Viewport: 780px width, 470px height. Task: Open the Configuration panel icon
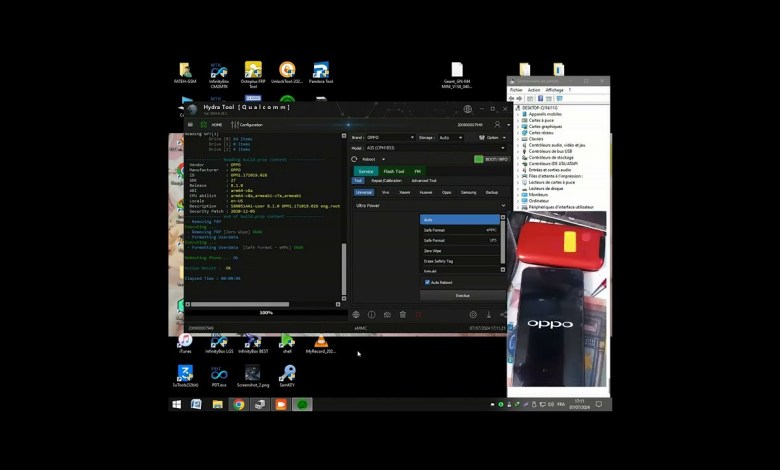click(x=235, y=124)
